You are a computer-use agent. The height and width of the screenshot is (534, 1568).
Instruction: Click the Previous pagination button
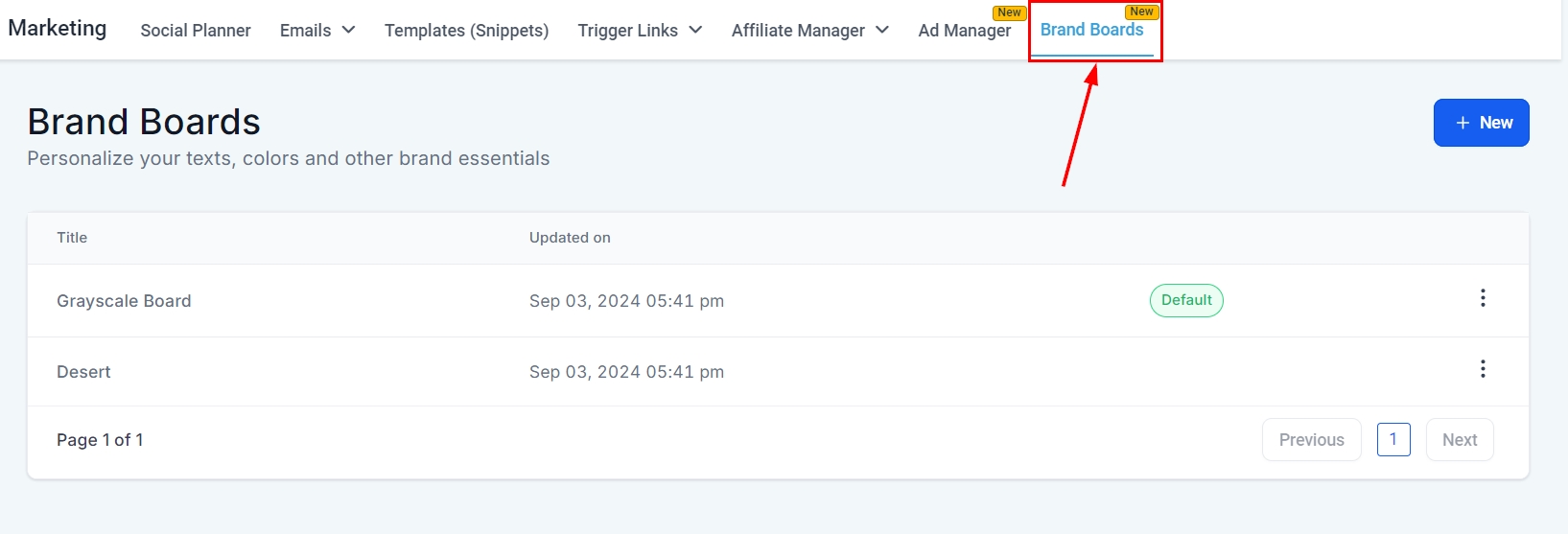pyautogui.click(x=1311, y=440)
